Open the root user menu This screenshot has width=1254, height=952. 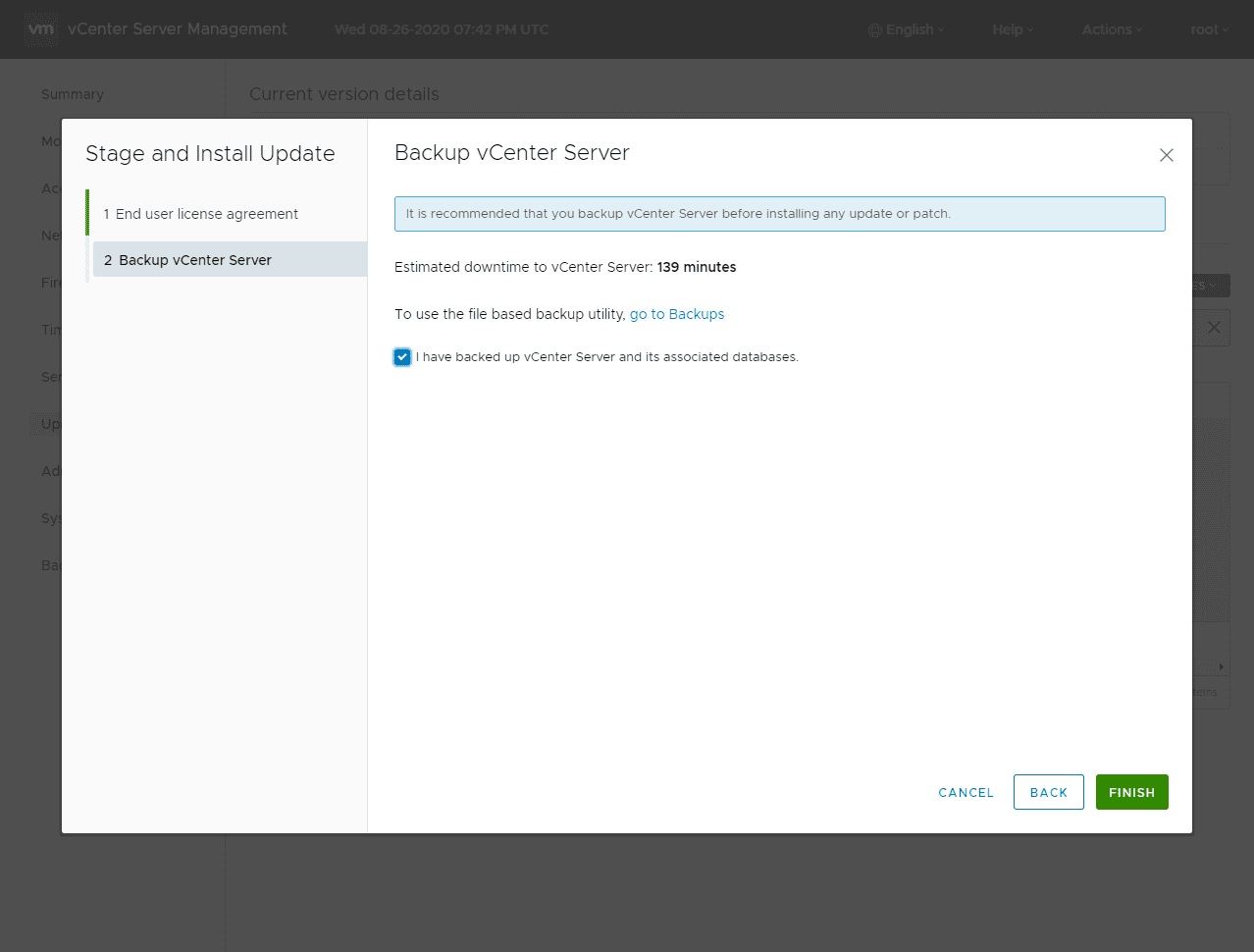[x=1208, y=29]
